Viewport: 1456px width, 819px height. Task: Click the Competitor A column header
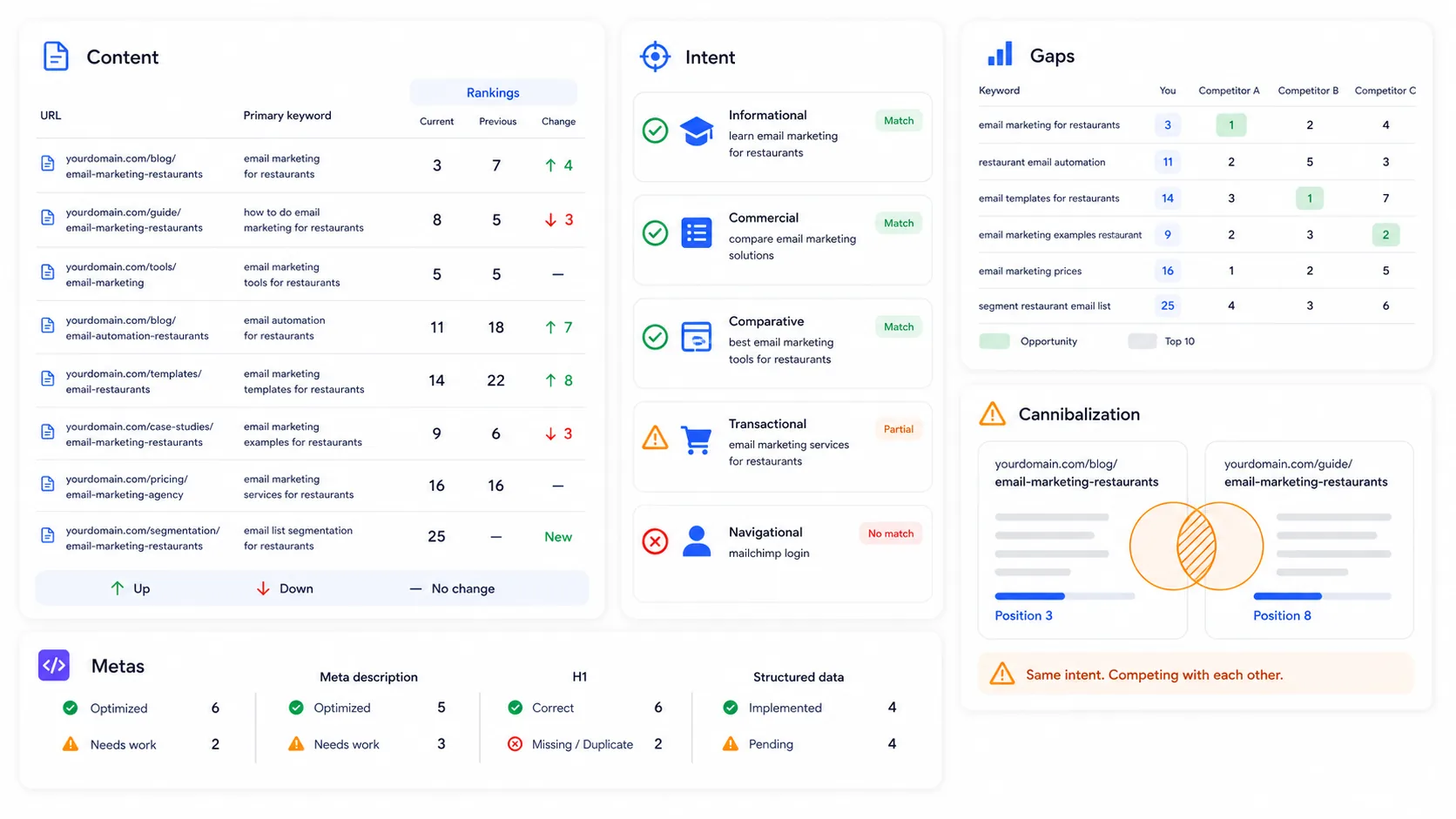tap(1229, 91)
